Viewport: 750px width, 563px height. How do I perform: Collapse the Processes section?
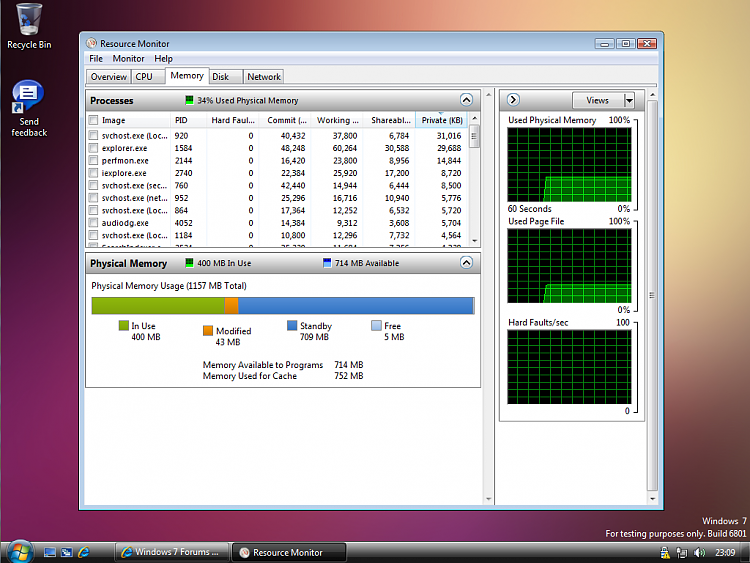(466, 99)
